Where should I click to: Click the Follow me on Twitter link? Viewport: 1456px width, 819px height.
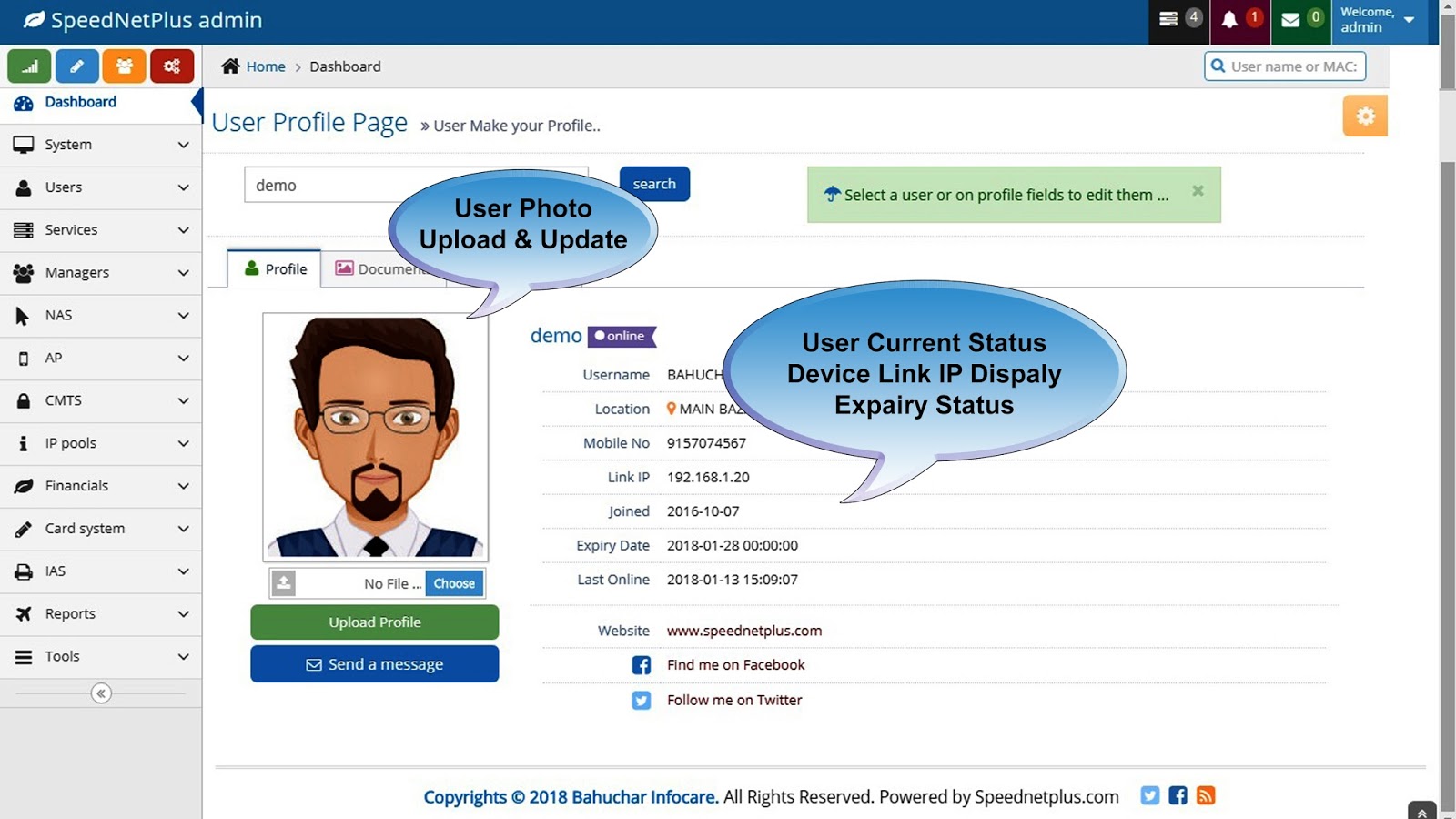tap(734, 700)
